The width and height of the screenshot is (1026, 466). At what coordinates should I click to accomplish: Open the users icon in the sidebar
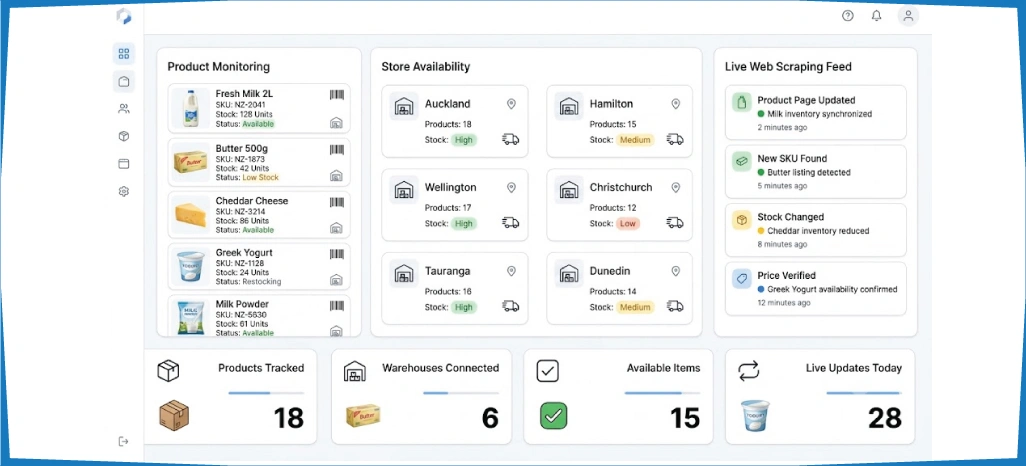124,109
